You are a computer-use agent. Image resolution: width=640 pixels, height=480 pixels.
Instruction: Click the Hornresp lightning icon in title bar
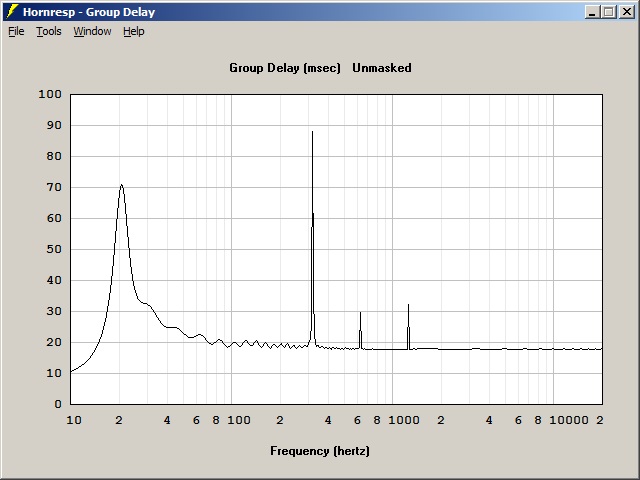point(13,12)
